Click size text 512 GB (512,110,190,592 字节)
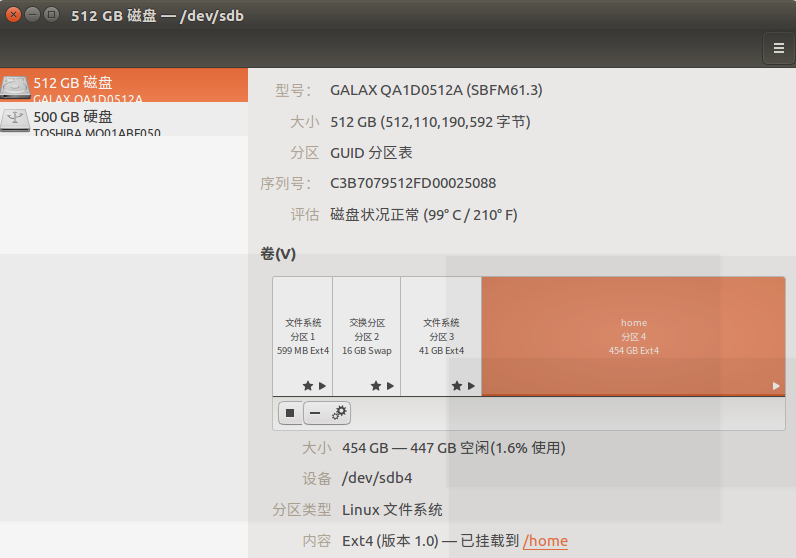The height and width of the screenshot is (558, 796). [430, 122]
